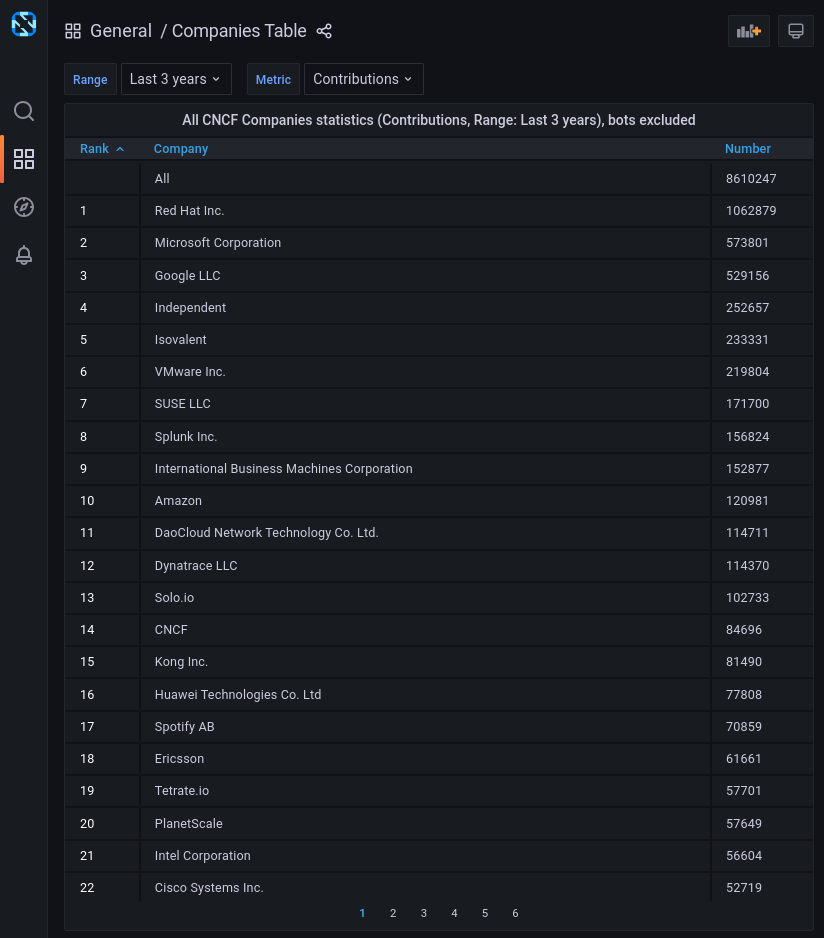Select the Splunk Inc. cell
The width and height of the screenshot is (824, 938).
click(x=425, y=437)
